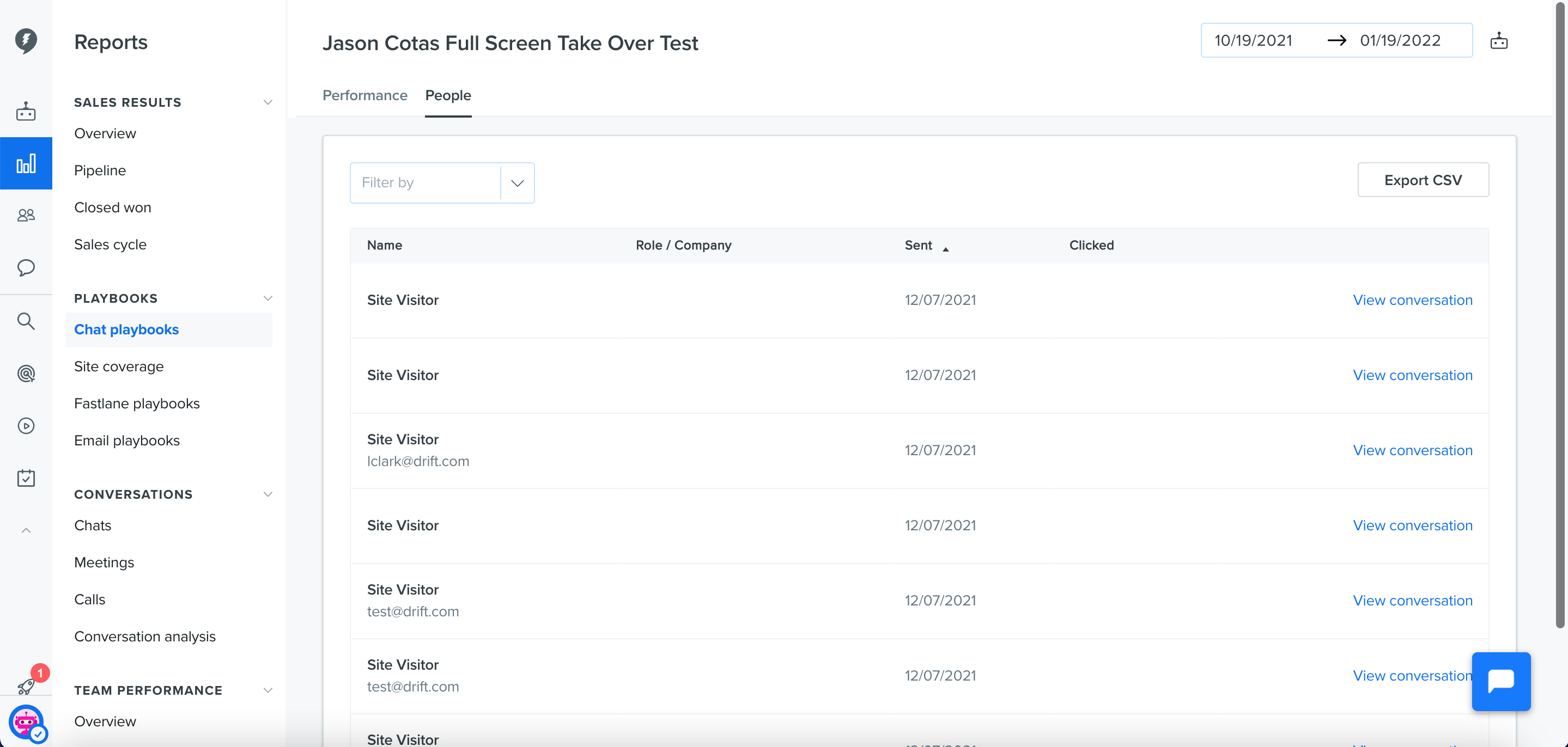1568x747 pixels.
Task: Click the page vertical scrollbar
Action: coord(1559,316)
